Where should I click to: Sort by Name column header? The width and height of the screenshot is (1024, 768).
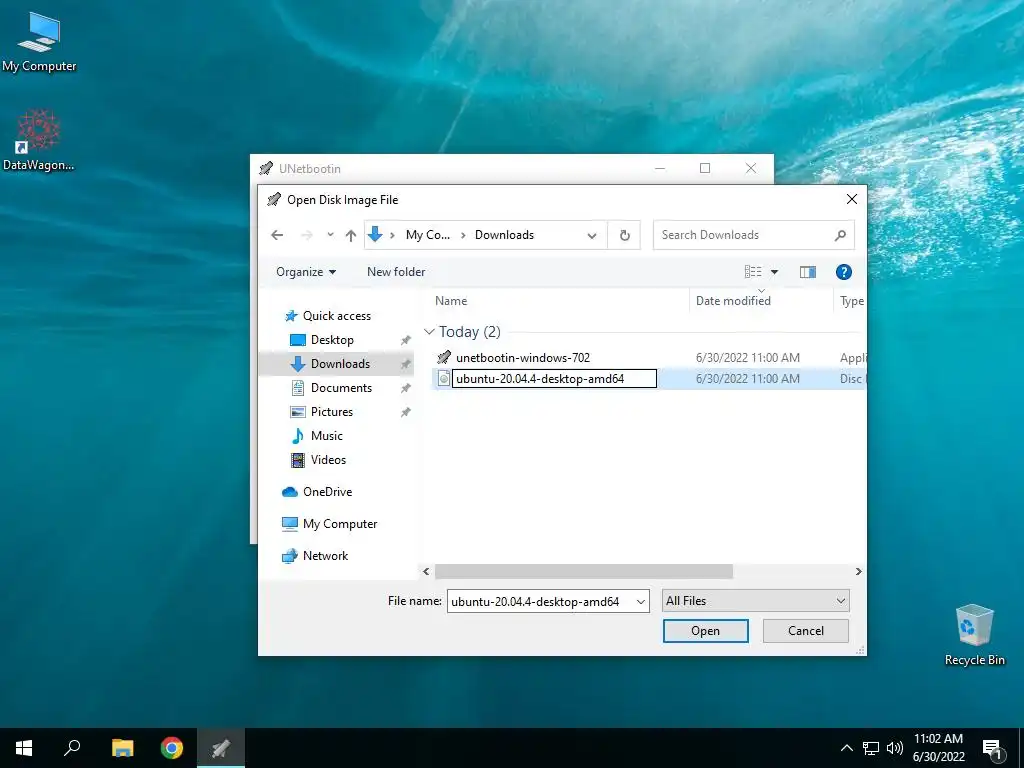tap(451, 301)
